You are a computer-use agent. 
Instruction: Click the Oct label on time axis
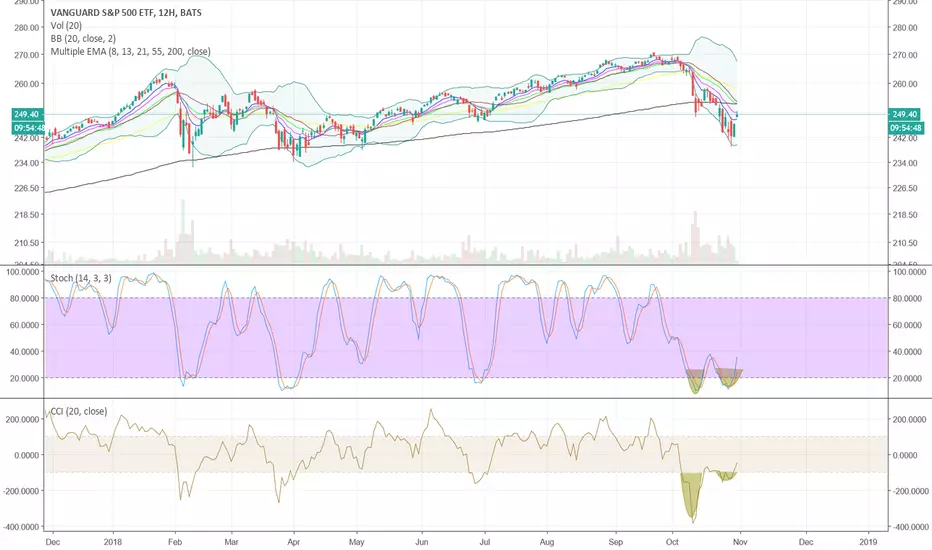pos(673,542)
